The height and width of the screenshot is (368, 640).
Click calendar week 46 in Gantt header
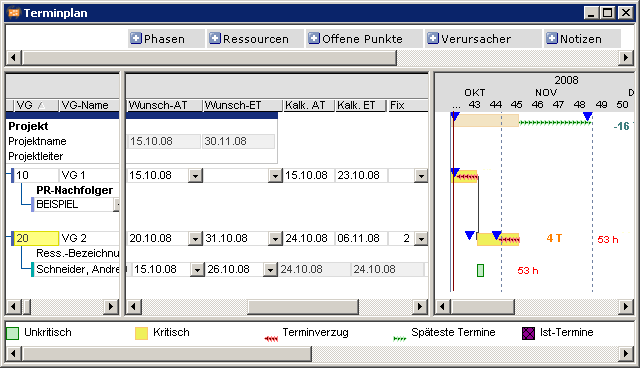tap(537, 105)
